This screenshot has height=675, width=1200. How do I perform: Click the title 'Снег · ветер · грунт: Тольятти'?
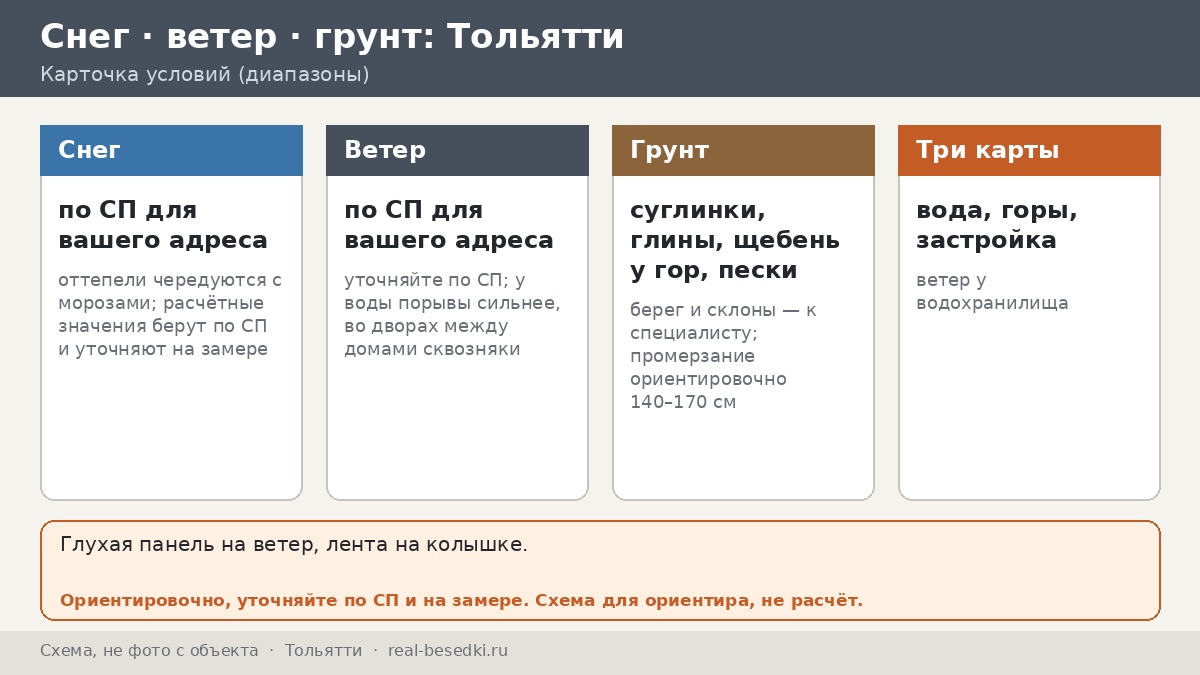(x=332, y=37)
